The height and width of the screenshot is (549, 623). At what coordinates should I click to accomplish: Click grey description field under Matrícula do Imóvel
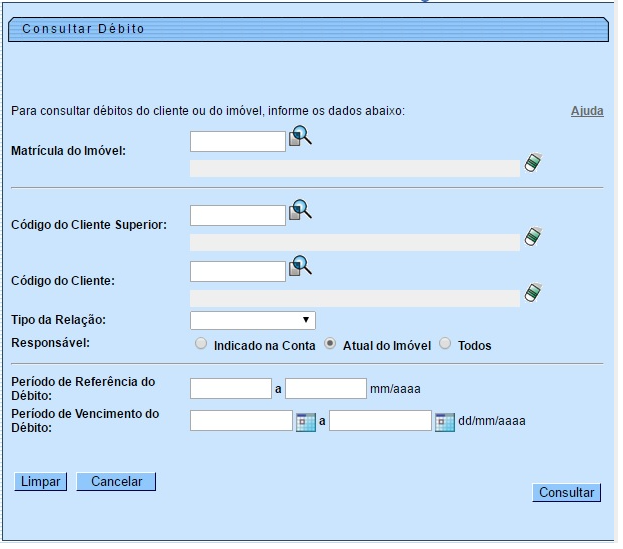[x=357, y=169]
